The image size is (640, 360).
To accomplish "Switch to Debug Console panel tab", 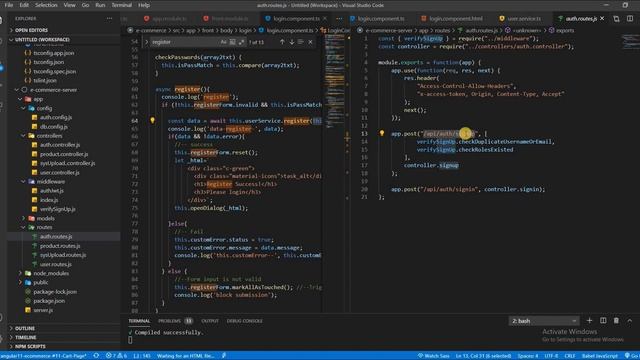I will [x=244, y=321].
